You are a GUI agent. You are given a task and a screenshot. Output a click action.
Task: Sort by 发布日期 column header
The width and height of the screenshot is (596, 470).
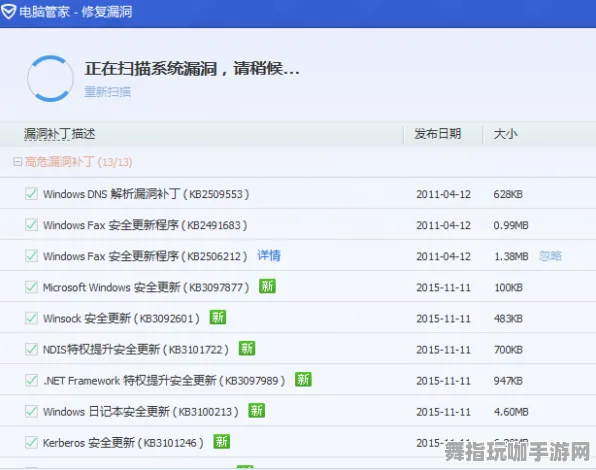[437, 134]
